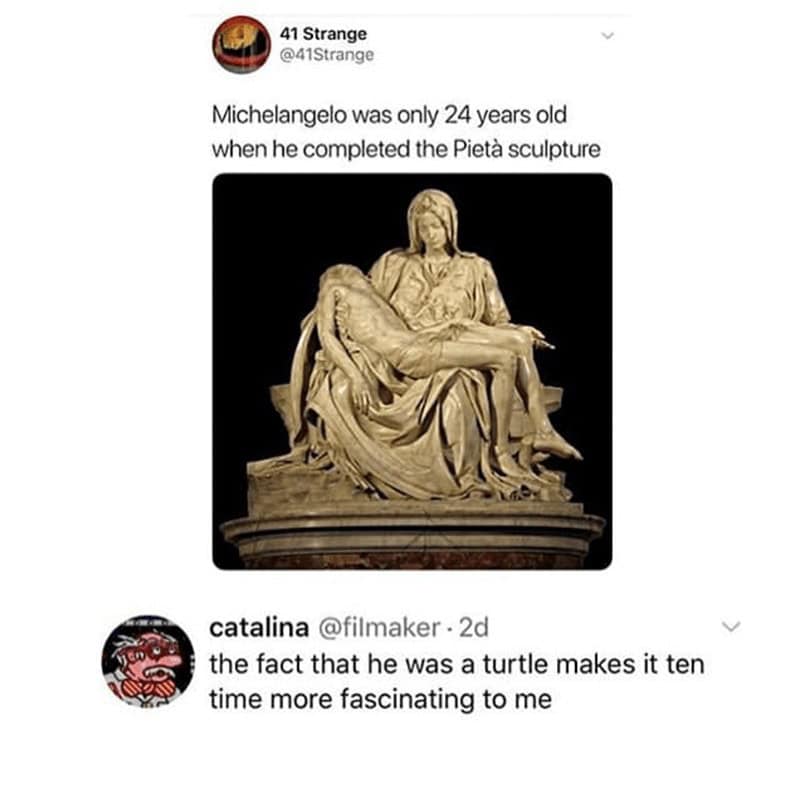Expand the chevron menu on catalina's reply
The image size is (800, 798).
(732, 626)
